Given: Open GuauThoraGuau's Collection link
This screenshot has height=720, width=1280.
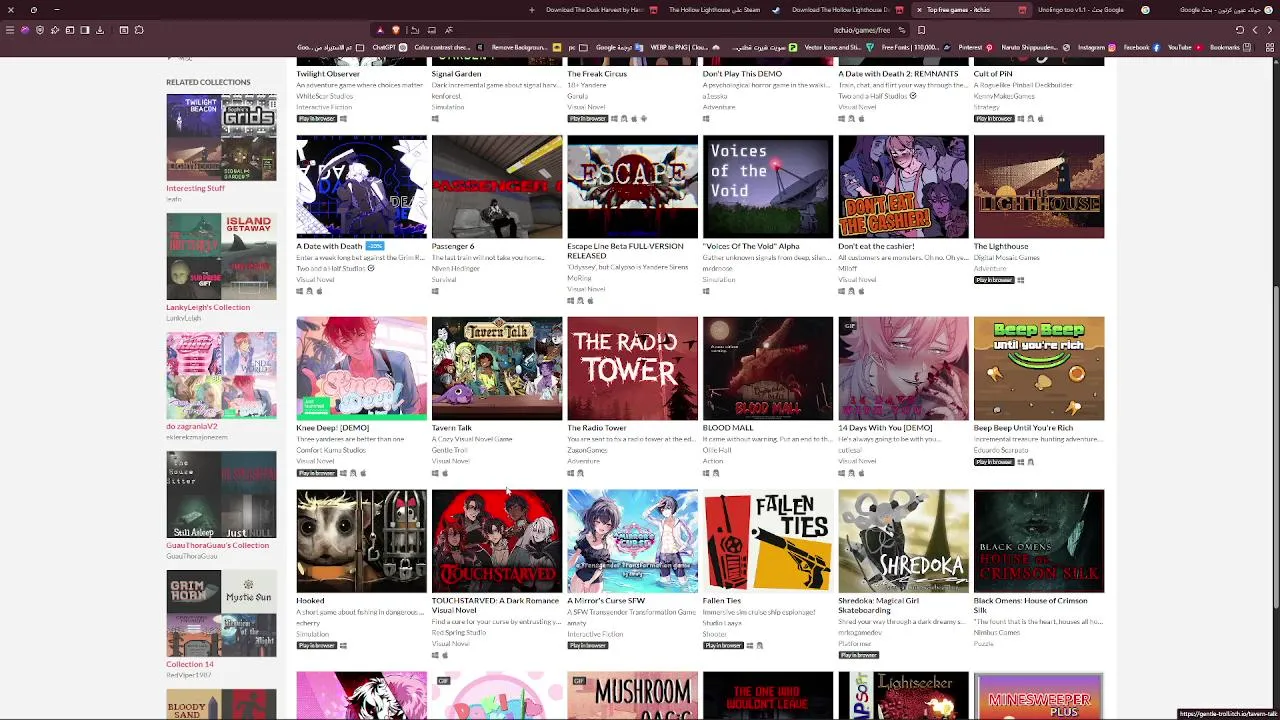Looking at the screenshot, I should [x=217, y=545].
